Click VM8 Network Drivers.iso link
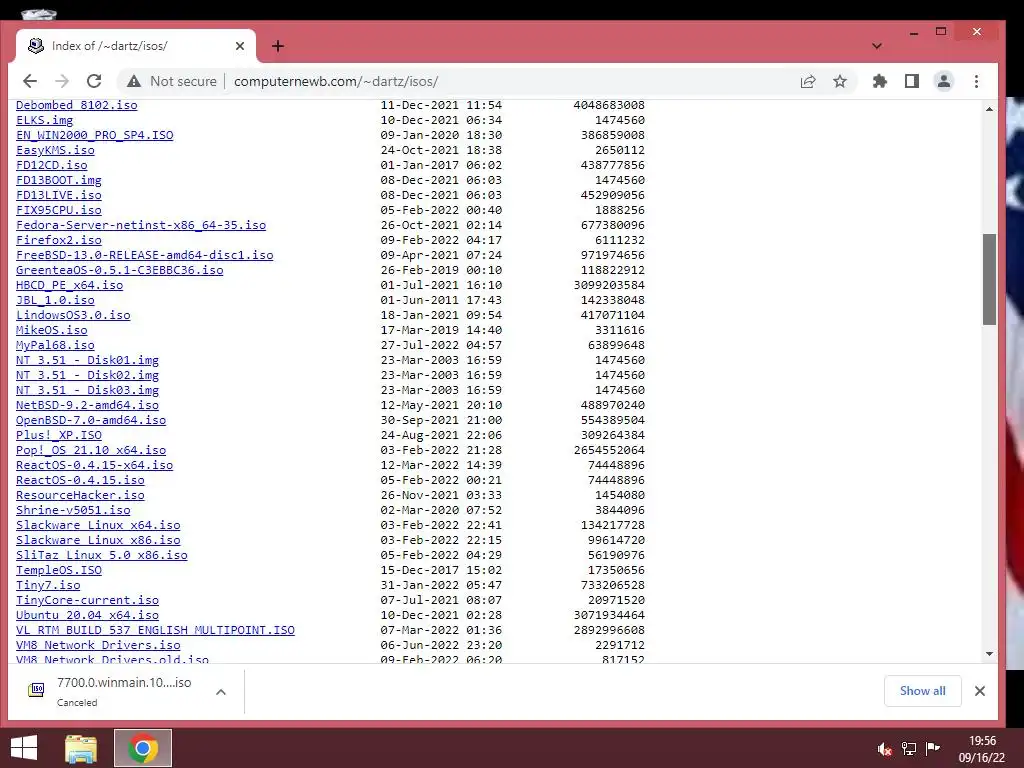 point(98,646)
